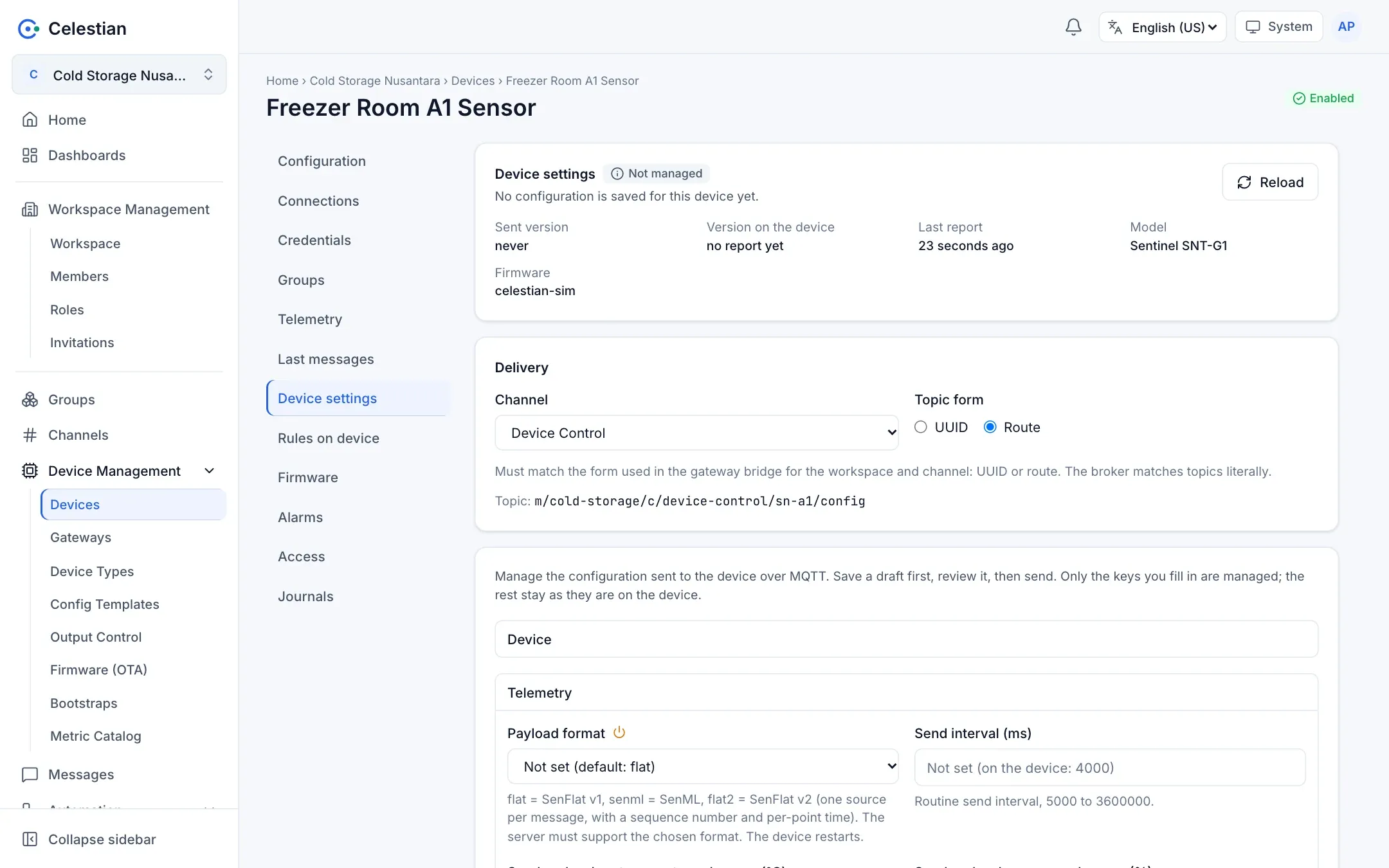Click the Devices breadcrumb link
This screenshot has height=868, width=1389.
473,80
